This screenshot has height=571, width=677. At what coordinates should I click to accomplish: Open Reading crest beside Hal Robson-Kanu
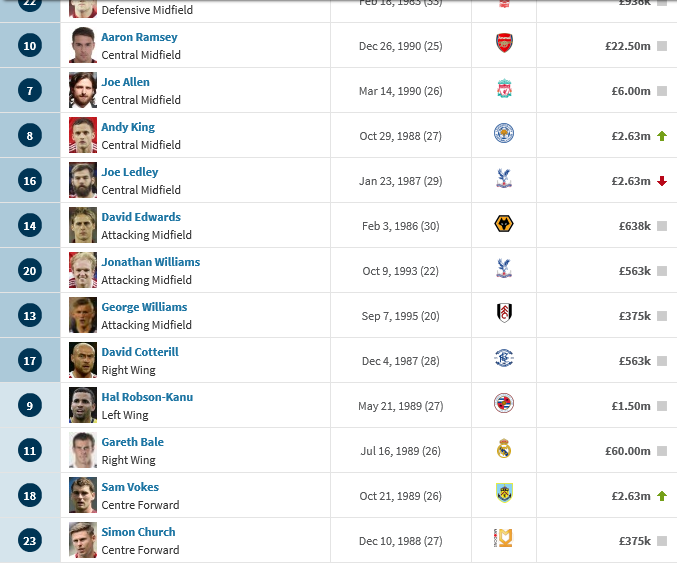[504, 403]
